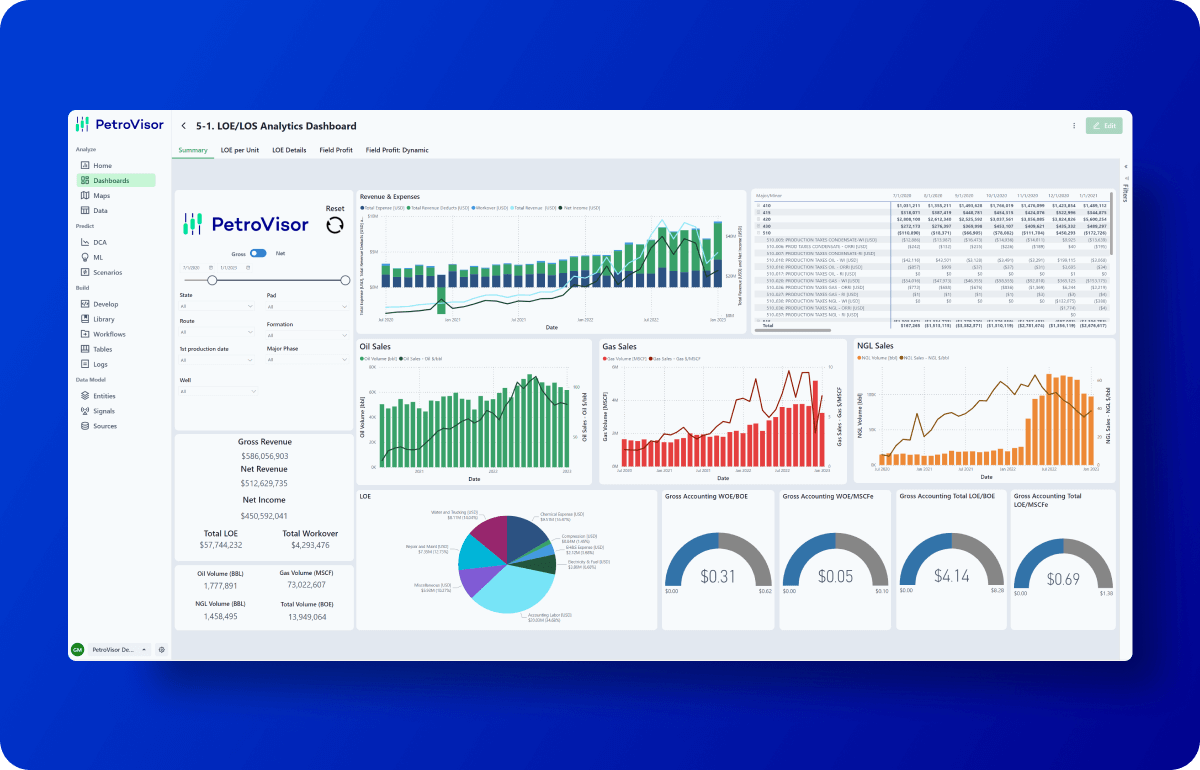Collapse row 510 in the Major/Minor table
Viewport: 1200px width, 770px height.
757,231
